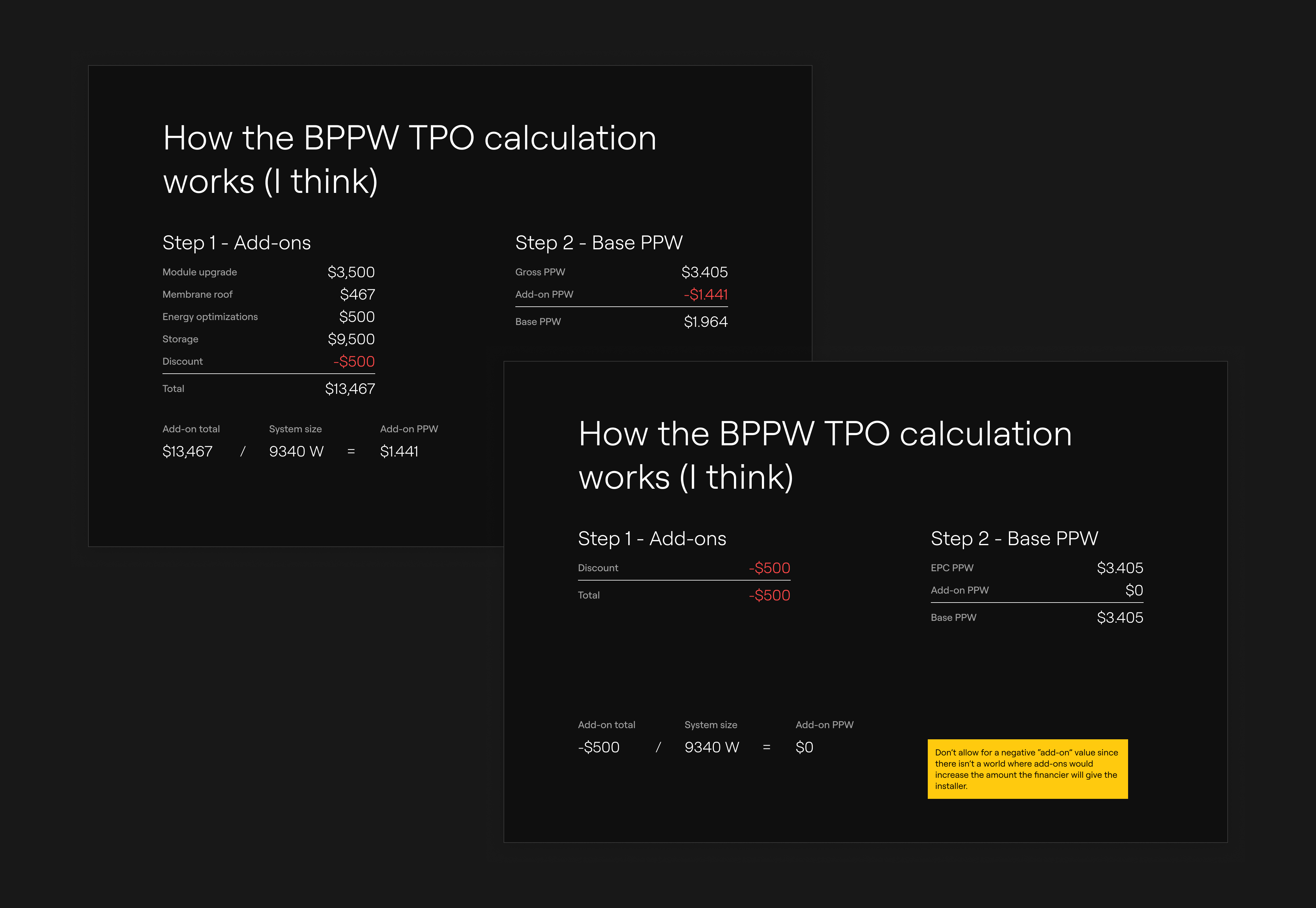The height and width of the screenshot is (908, 1316).
Task: Click the 'Gross PPW' label
Action: tap(540, 272)
